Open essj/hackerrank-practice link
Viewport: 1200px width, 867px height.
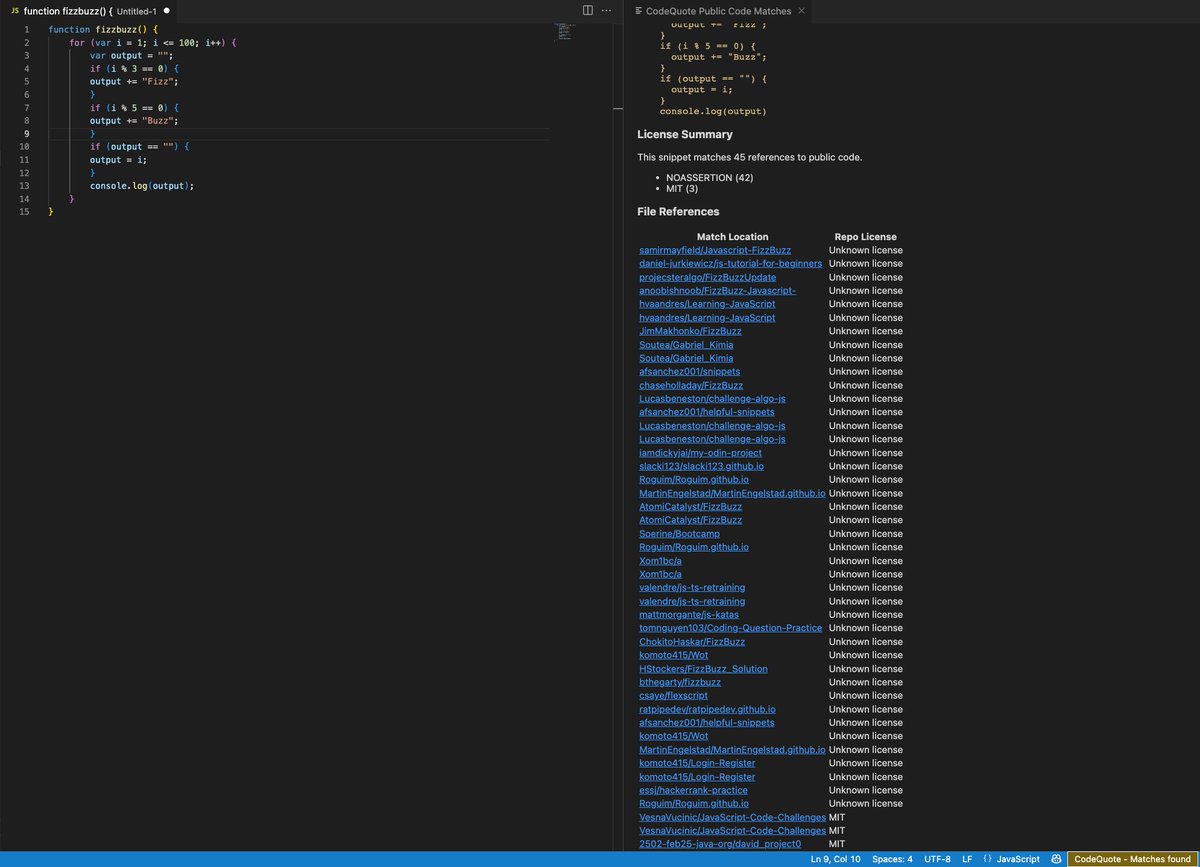[x=693, y=790]
